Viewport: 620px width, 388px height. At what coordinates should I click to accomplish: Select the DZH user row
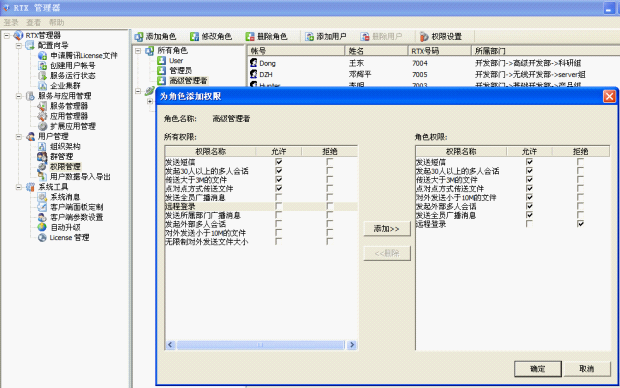433,74
